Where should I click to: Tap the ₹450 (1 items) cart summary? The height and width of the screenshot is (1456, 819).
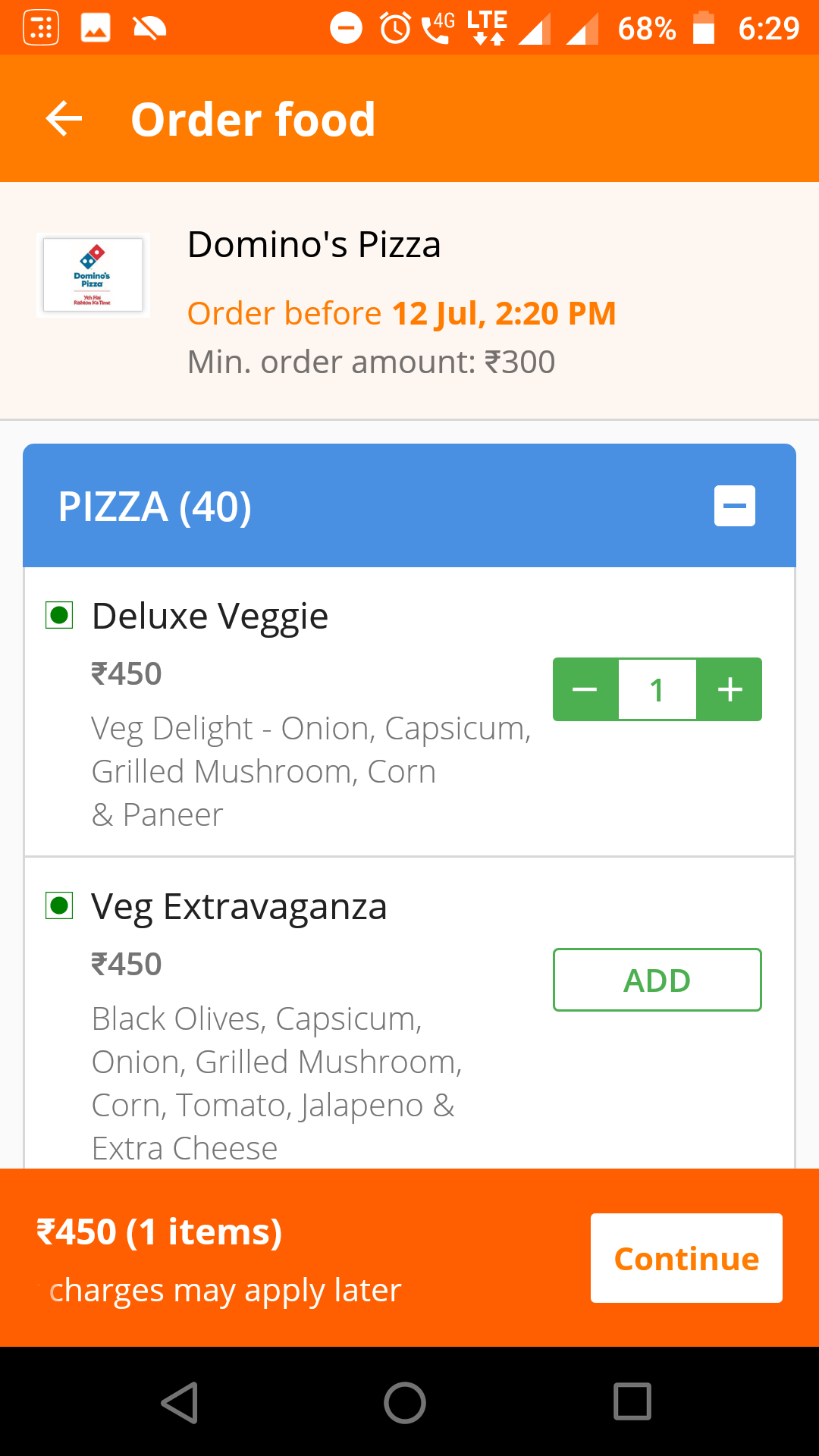point(159,1232)
